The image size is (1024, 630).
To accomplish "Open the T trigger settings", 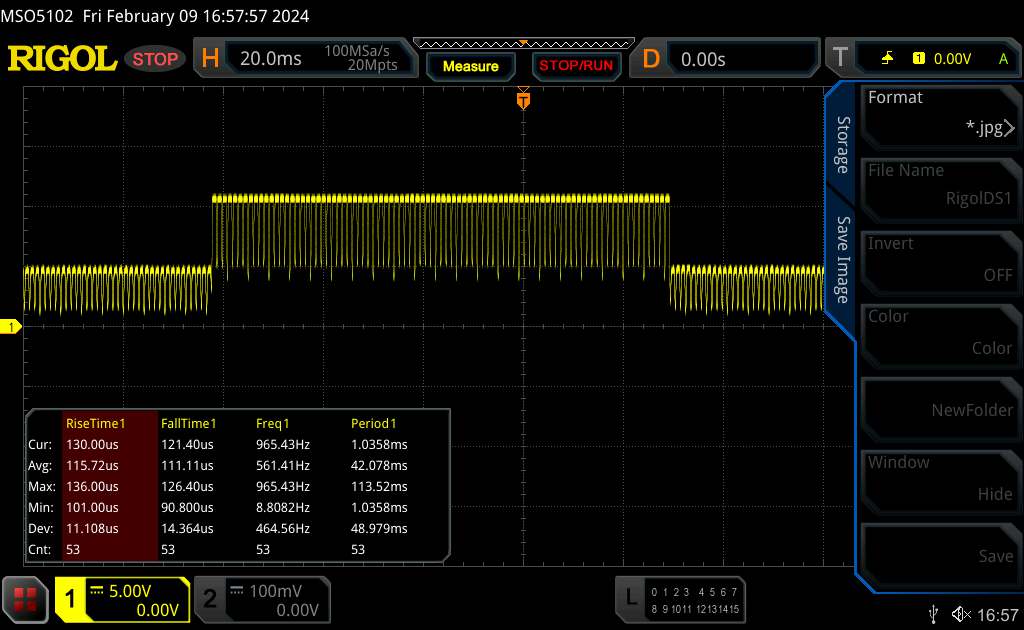I will tap(922, 59).
